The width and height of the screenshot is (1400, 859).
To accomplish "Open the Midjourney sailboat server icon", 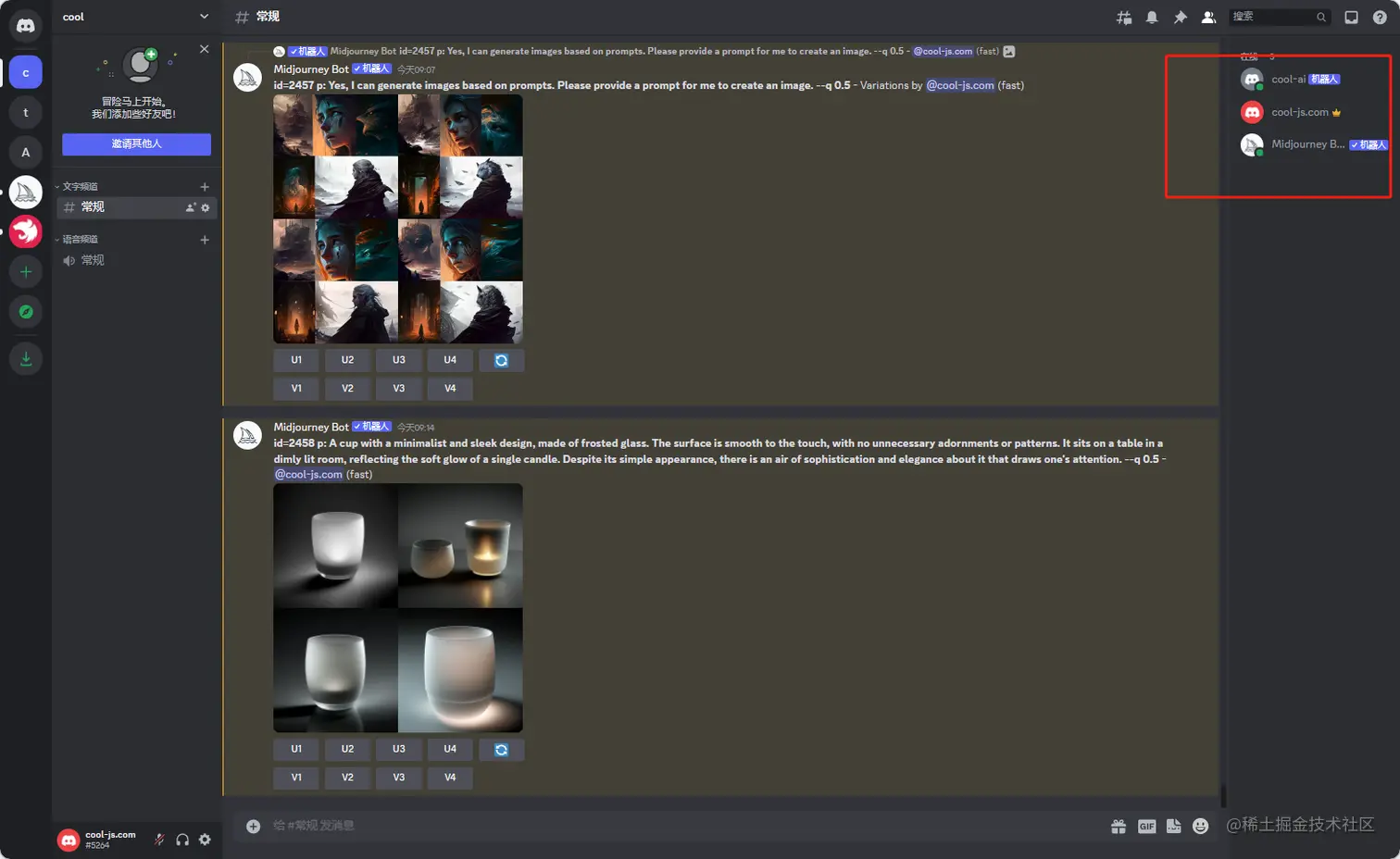I will pos(26,192).
